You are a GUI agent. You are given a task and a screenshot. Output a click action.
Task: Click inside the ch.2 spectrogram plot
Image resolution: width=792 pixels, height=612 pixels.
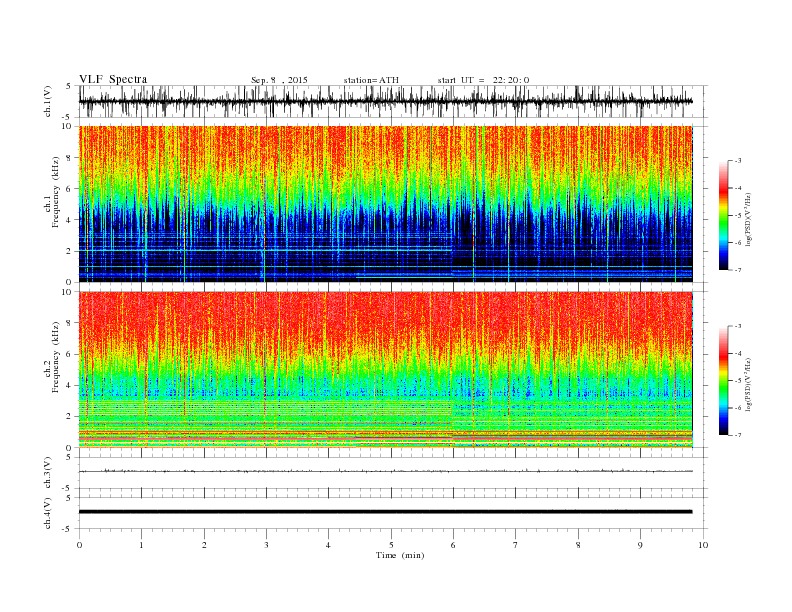pos(386,370)
